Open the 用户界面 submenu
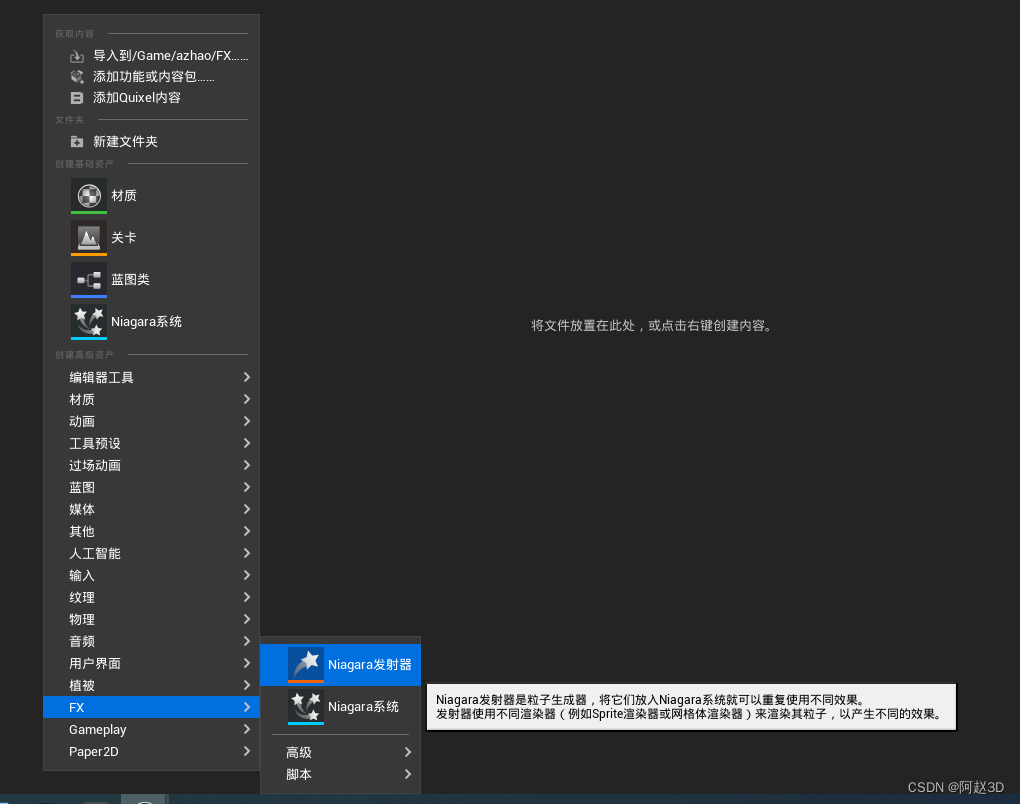This screenshot has height=804, width=1020. pos(152,663)
